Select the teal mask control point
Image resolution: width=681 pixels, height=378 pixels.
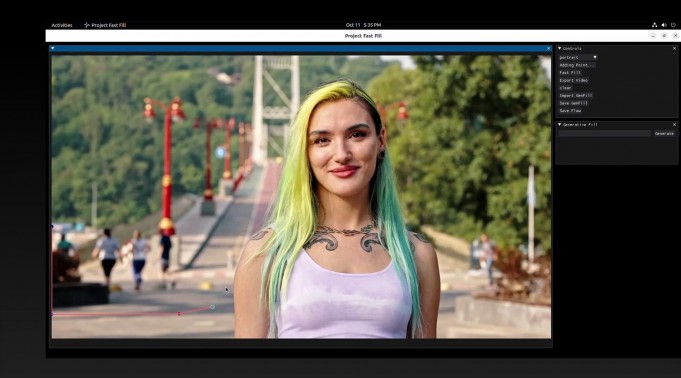pyautogui.click(x=212, y=307)
